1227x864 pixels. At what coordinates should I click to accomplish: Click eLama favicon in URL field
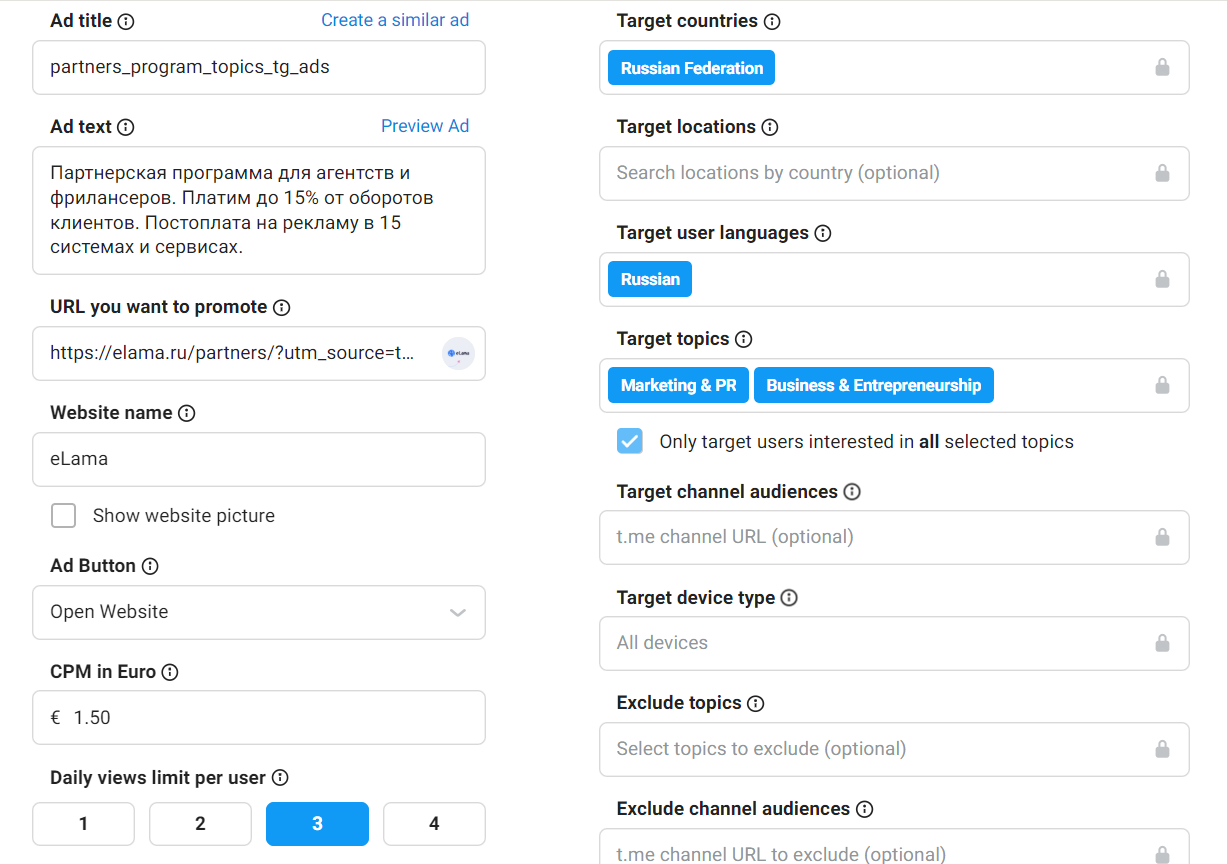click(x=458, y=353)
